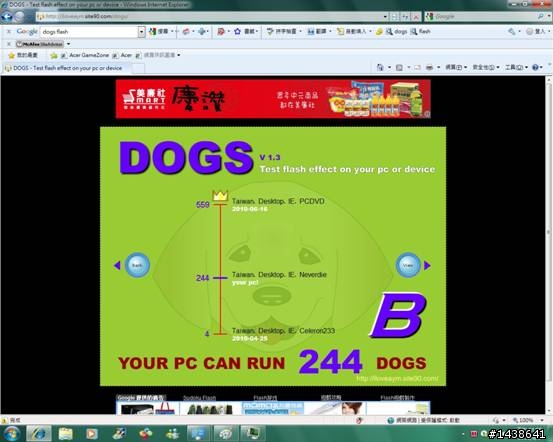
Task: Click the Windows Media Player taskbar icon
Action: pyautogui.click(x=92, y=434)
